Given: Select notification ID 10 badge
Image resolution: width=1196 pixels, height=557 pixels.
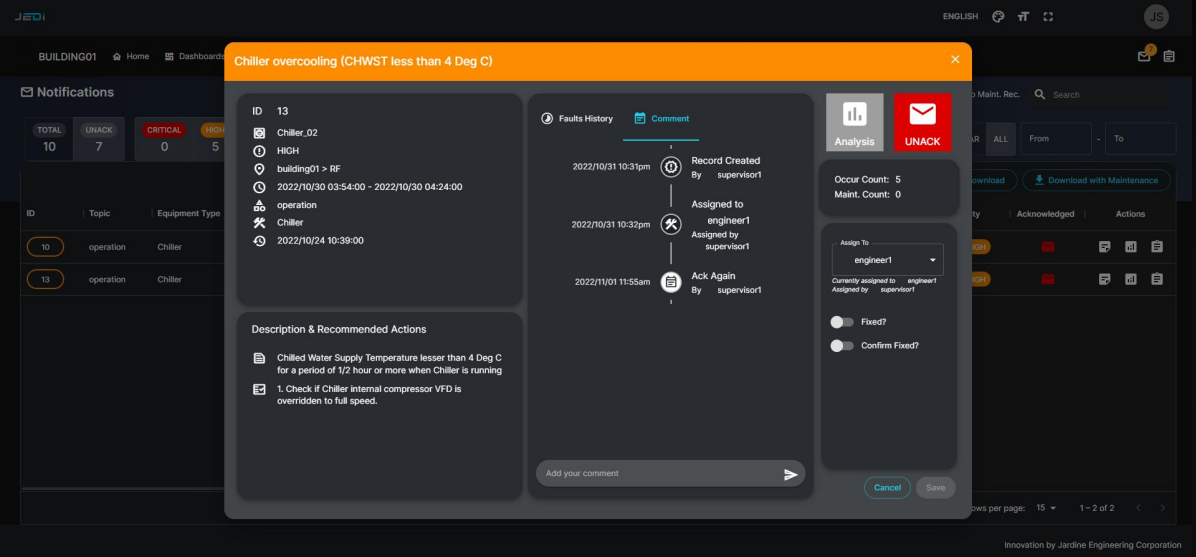Looking at the screenshot, I should point(45,247).
